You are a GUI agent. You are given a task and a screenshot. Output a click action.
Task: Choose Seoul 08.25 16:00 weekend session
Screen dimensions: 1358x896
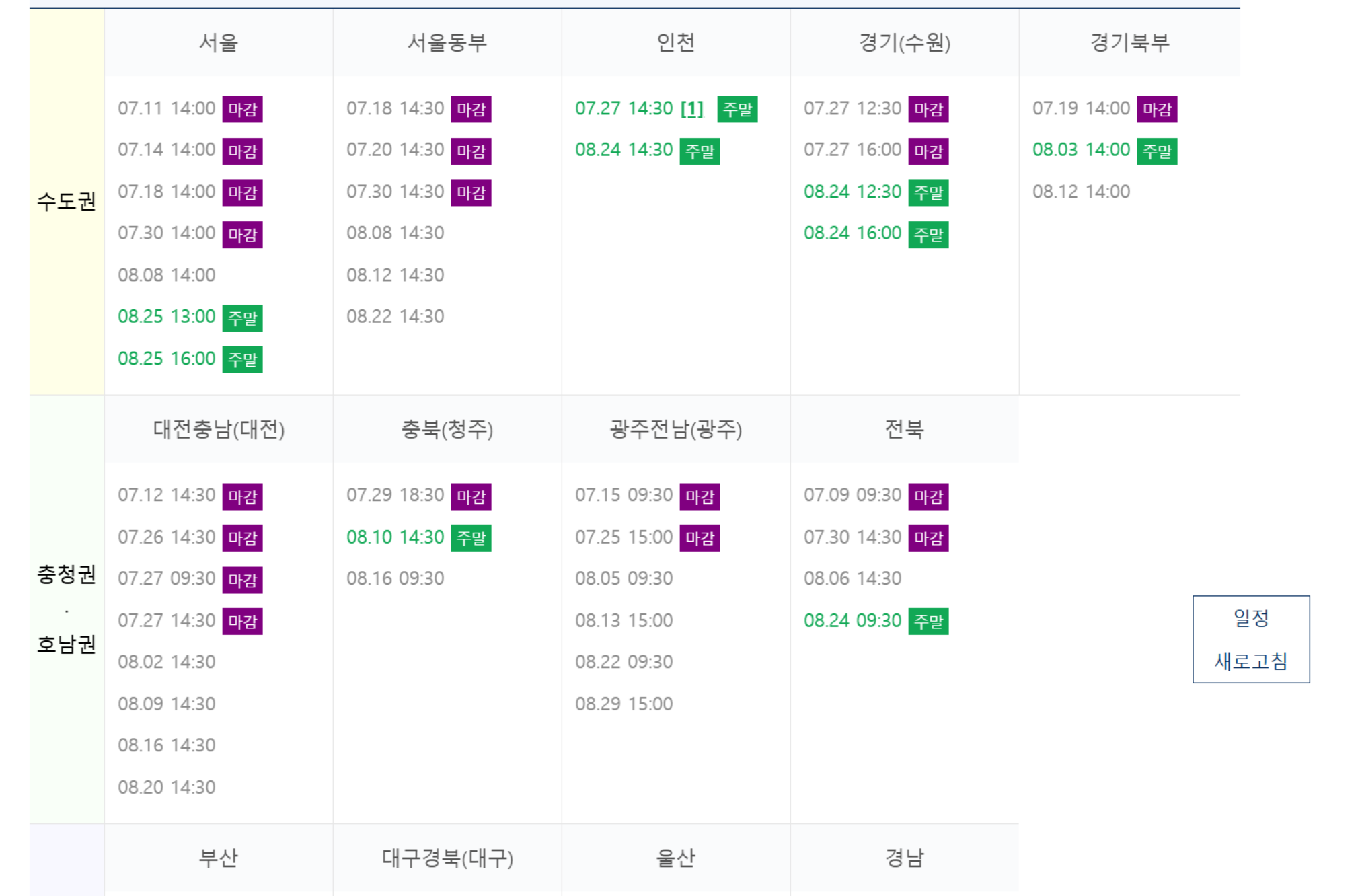tap(166, 359)
